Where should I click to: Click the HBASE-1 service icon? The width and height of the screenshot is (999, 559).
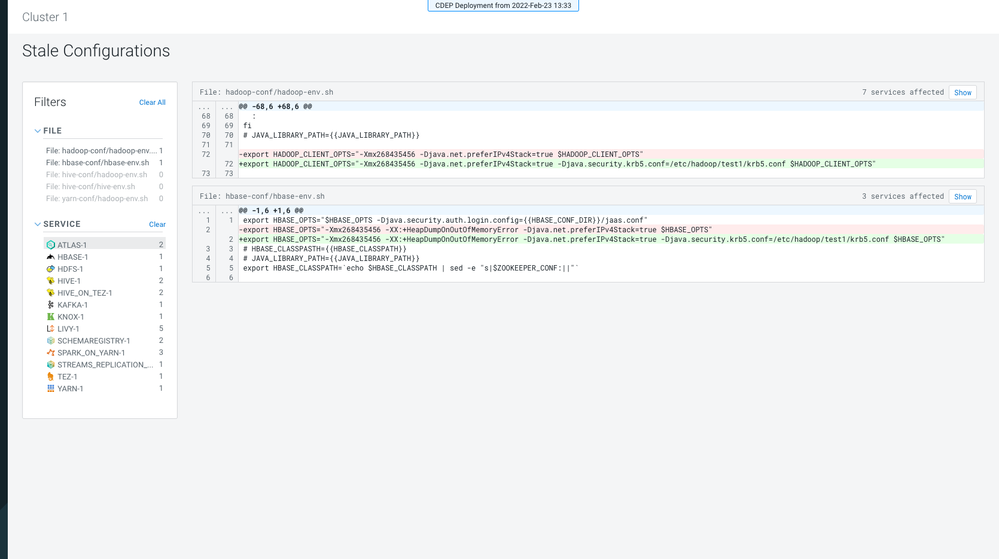click(x=50, y=257)
